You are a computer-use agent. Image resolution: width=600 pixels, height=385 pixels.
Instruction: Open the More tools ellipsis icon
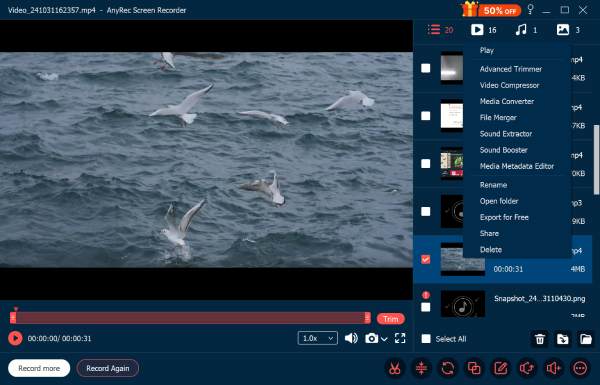pyautogui.click(x=580, y=368)
